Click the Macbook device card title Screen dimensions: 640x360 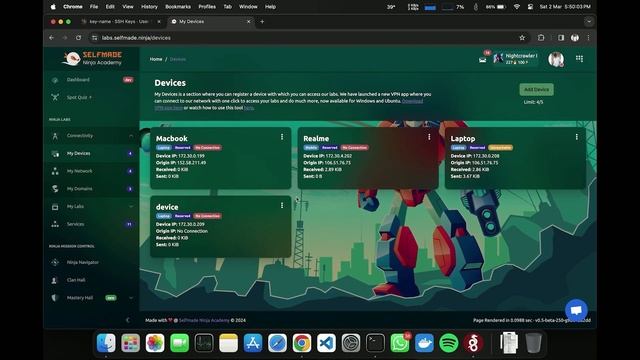coord(171,138)
